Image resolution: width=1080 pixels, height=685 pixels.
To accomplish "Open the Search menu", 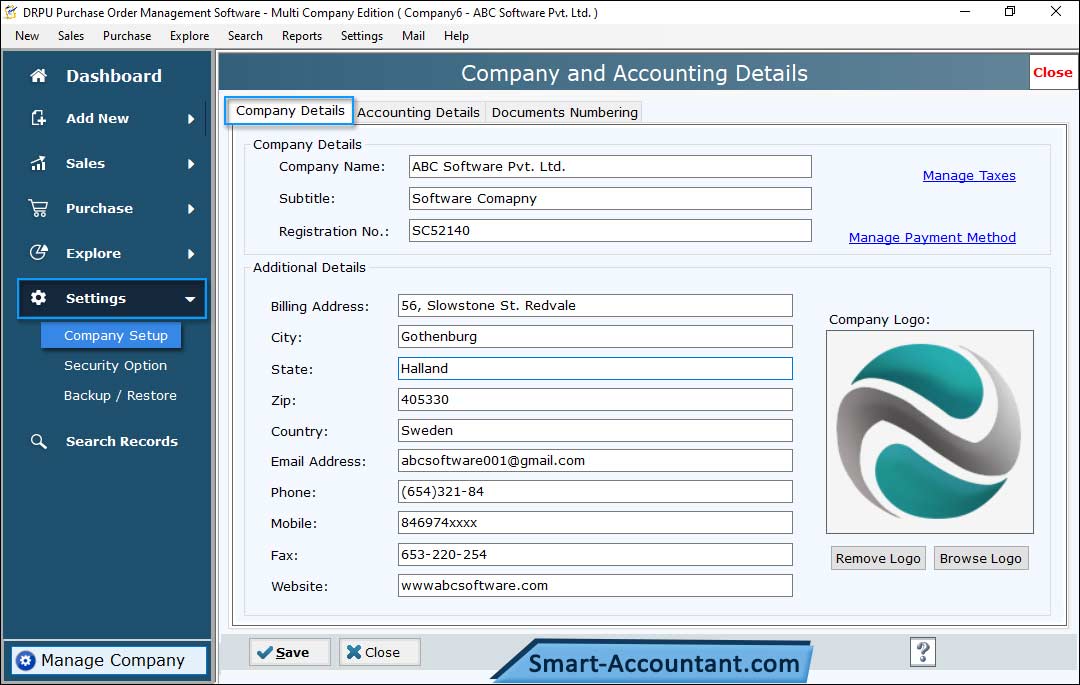I will (245, 36).
